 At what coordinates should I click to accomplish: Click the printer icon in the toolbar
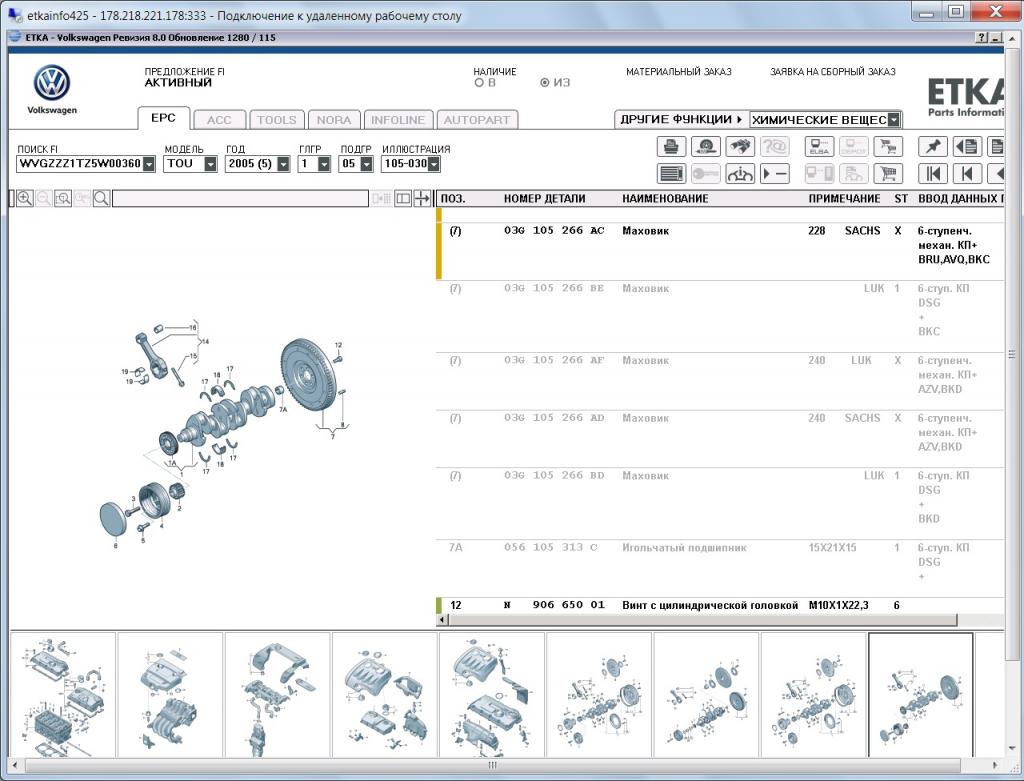pyautogui.click(x=671, y=146)
